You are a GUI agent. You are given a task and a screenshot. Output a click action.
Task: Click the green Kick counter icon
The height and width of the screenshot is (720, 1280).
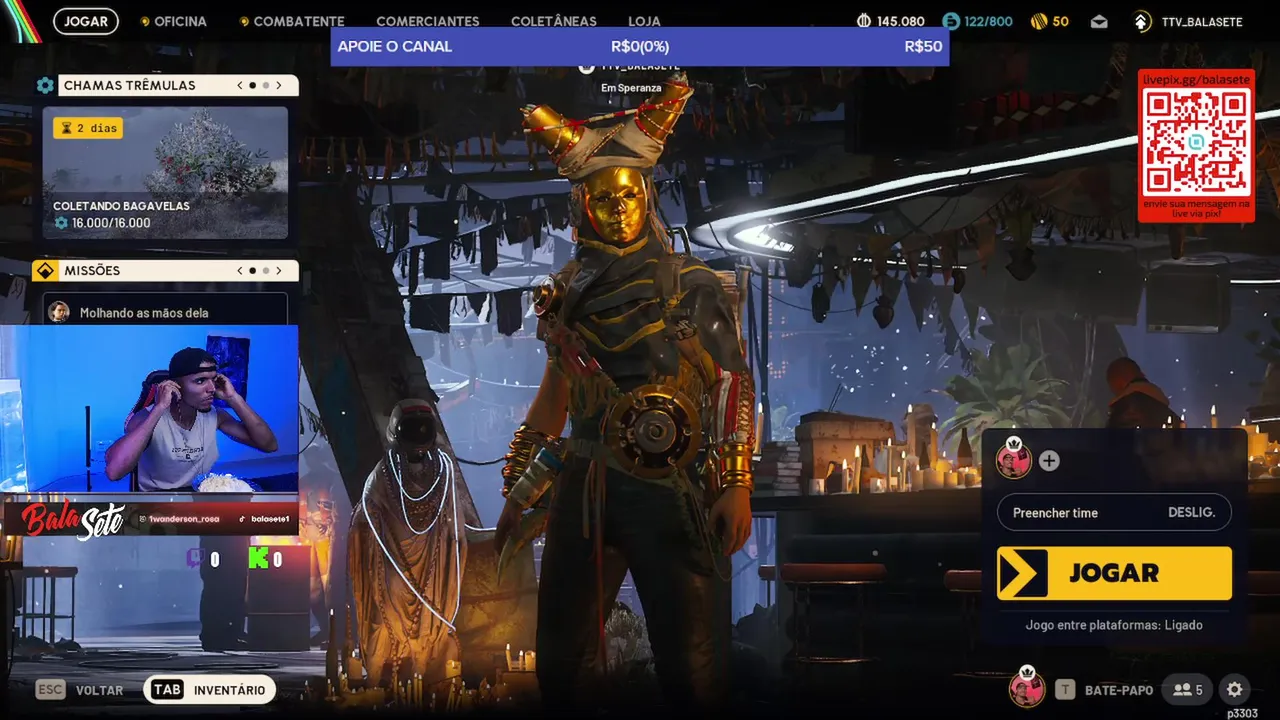(258, 559)
